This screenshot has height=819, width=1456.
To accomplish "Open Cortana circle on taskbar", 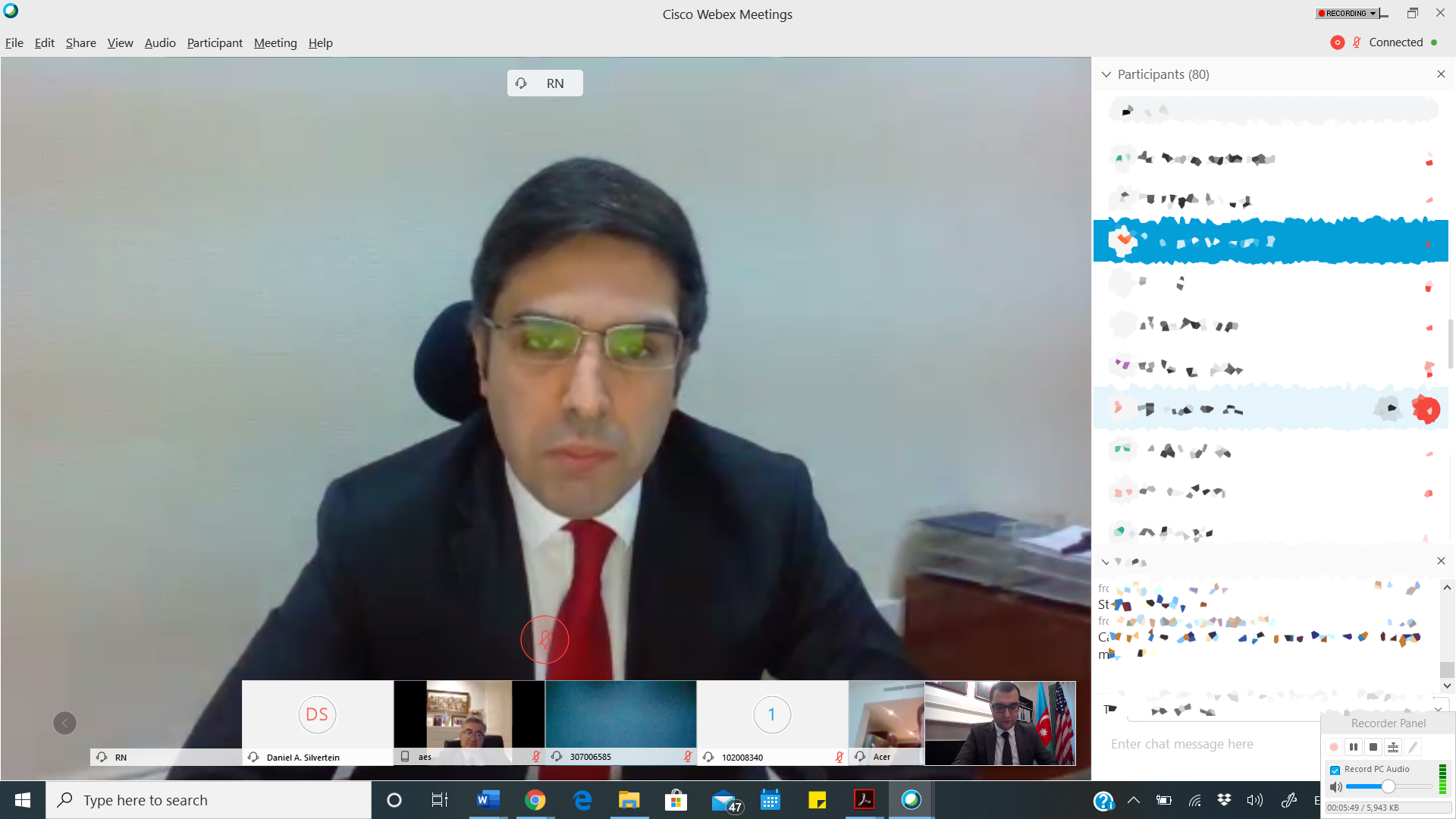I will coord(394,800).
